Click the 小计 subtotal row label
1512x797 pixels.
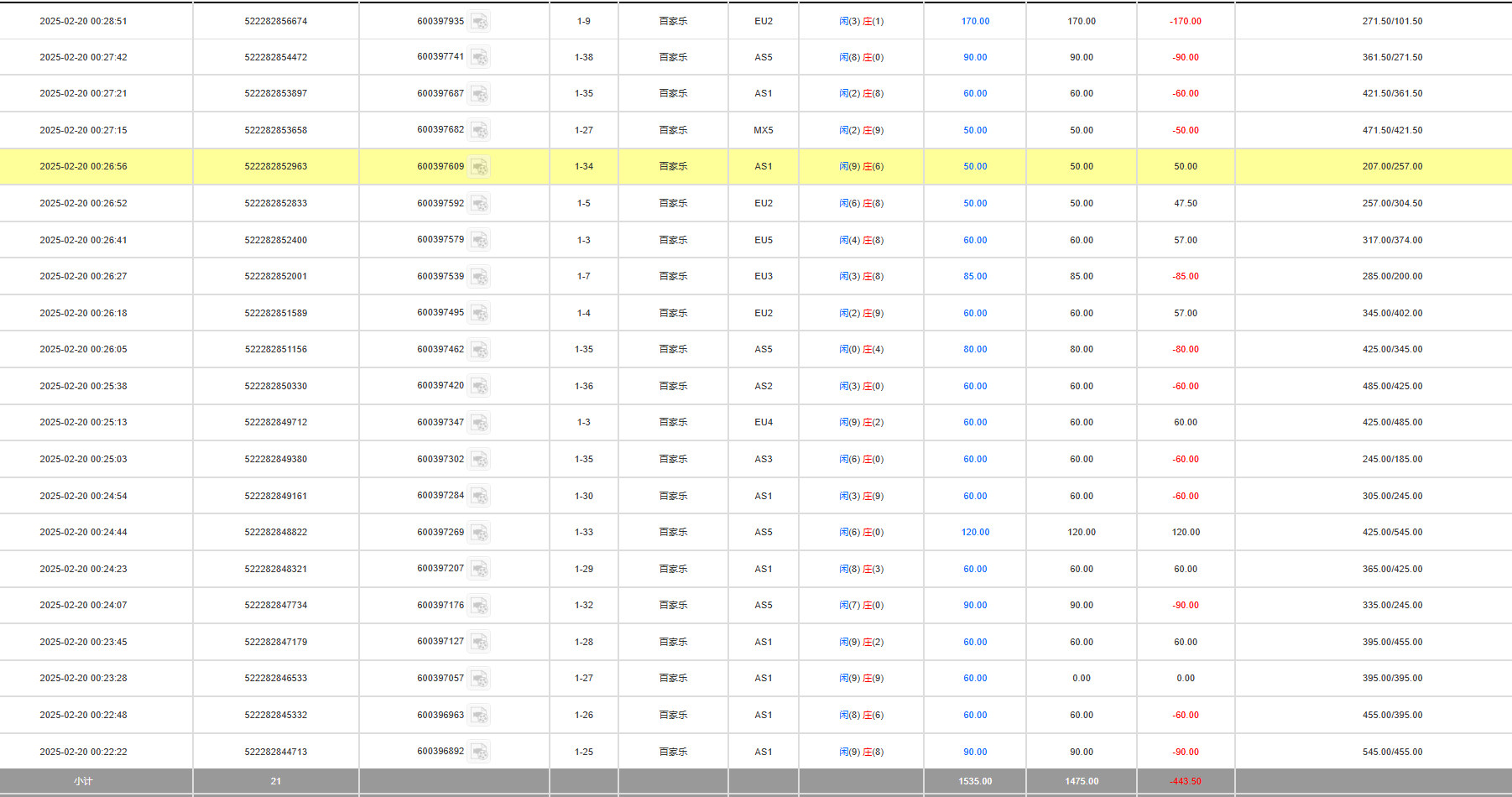click(x=83, y=781)
